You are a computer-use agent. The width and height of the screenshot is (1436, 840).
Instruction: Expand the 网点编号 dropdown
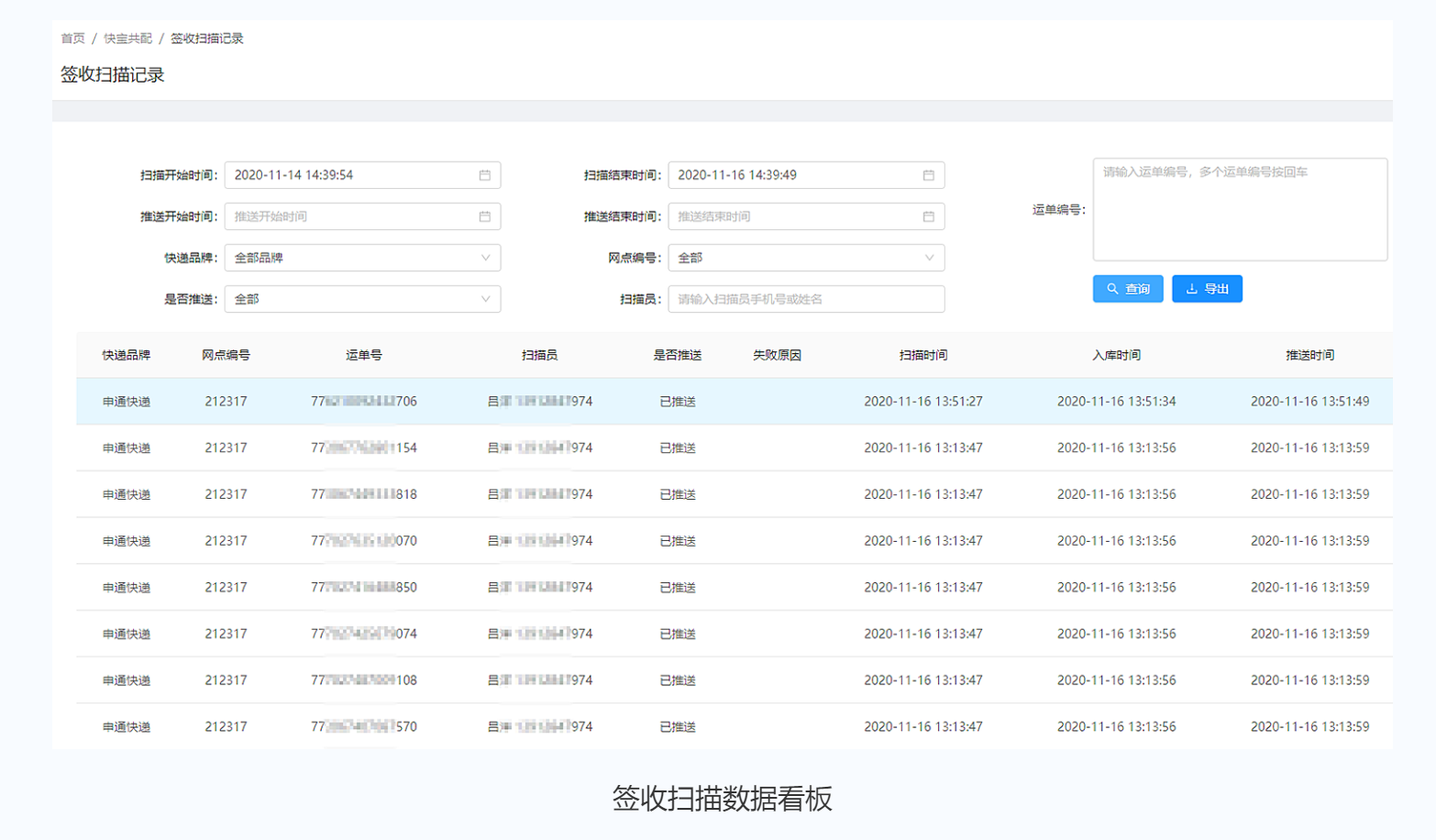[806, 258]
